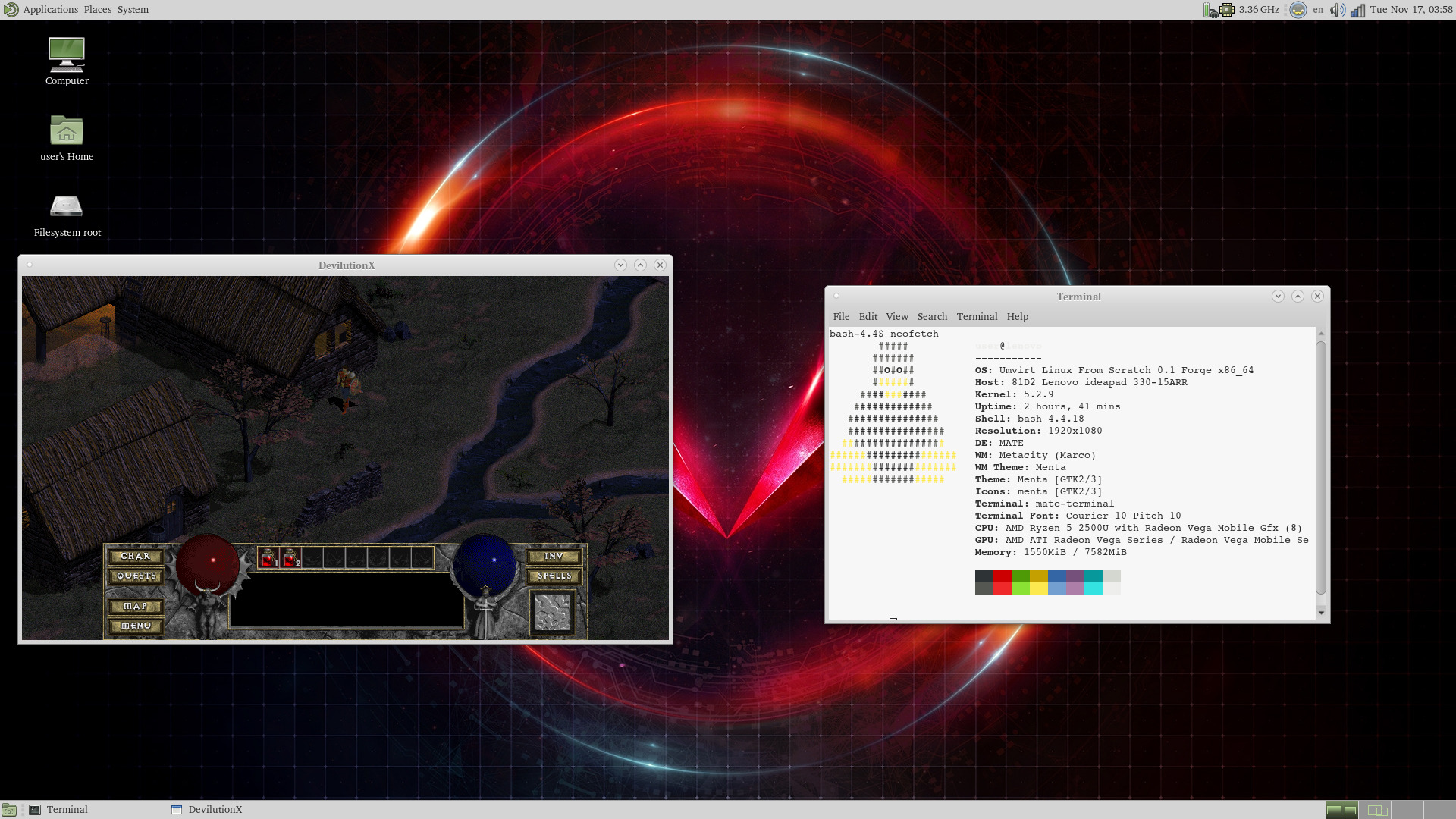Screen dimensions: 1456x819
Task: Switch to second workspace in switcher
Action: point(1376,811)
